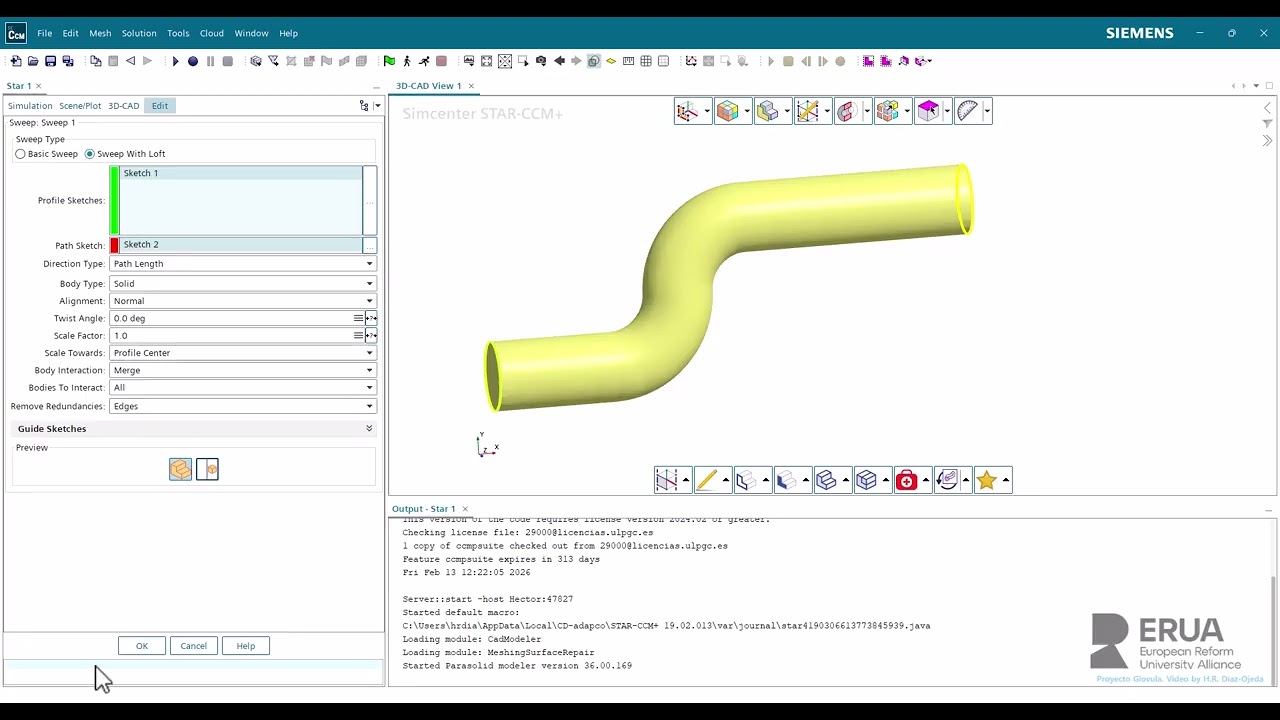
Task: Click the red first-aid repair kit icon
Action: point(906,480)
